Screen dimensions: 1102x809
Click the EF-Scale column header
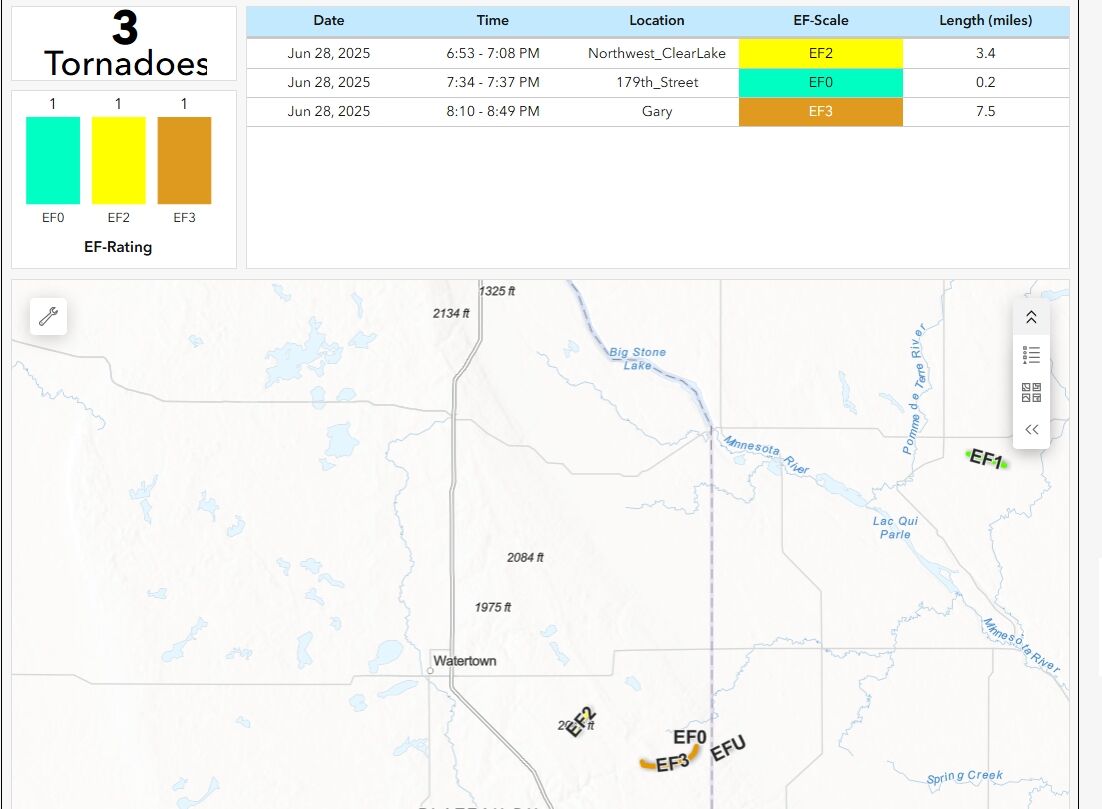point(820,20)
